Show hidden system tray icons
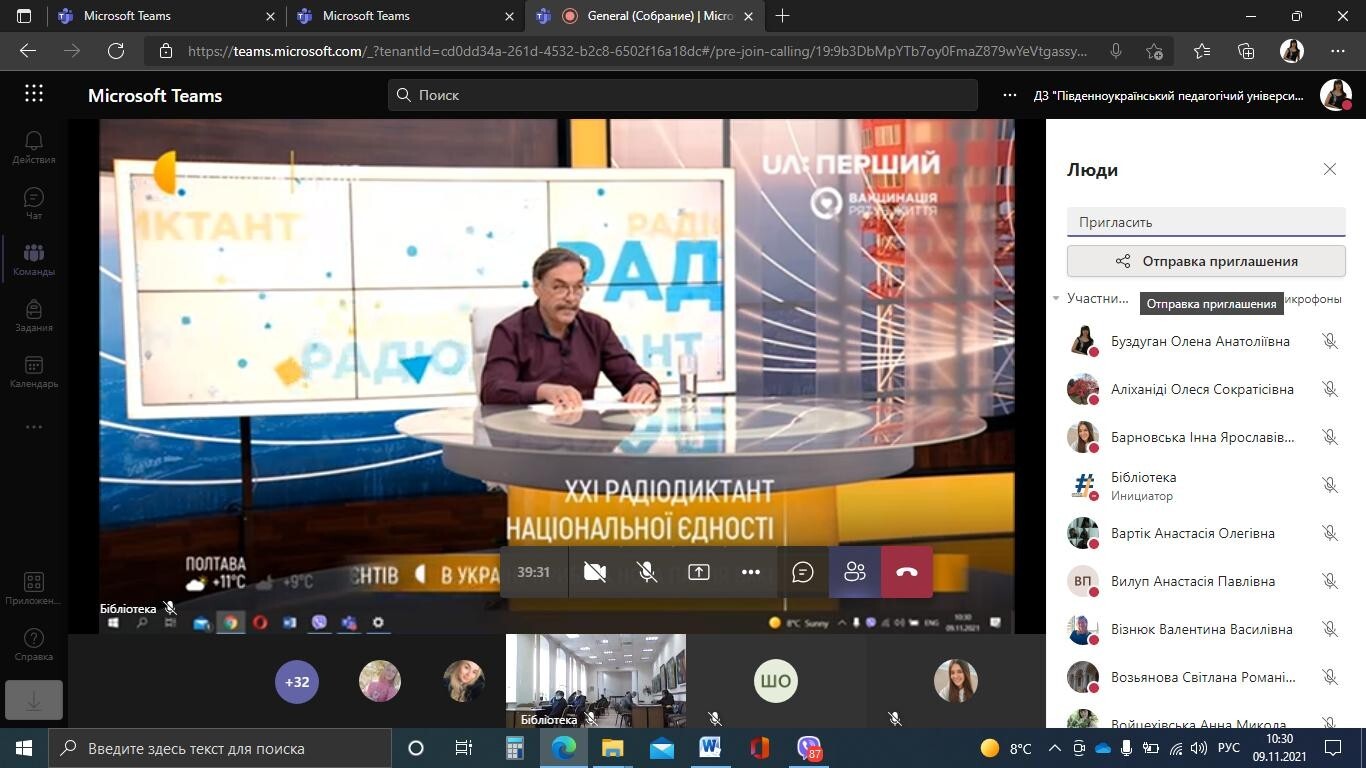 (x=1054, y=748)
